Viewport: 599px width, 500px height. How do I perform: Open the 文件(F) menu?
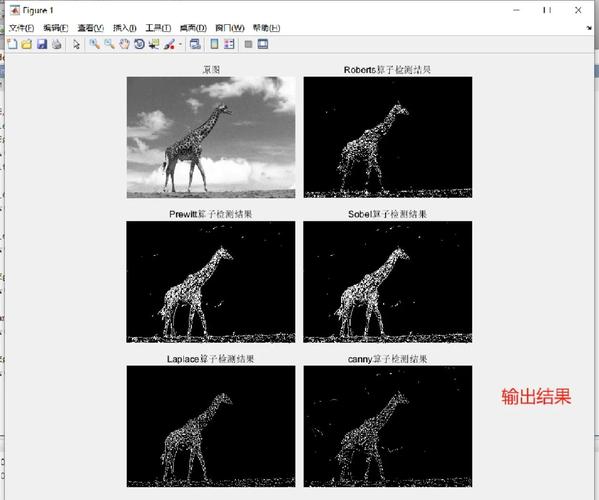pyautogui.click(x=22, y=28)
